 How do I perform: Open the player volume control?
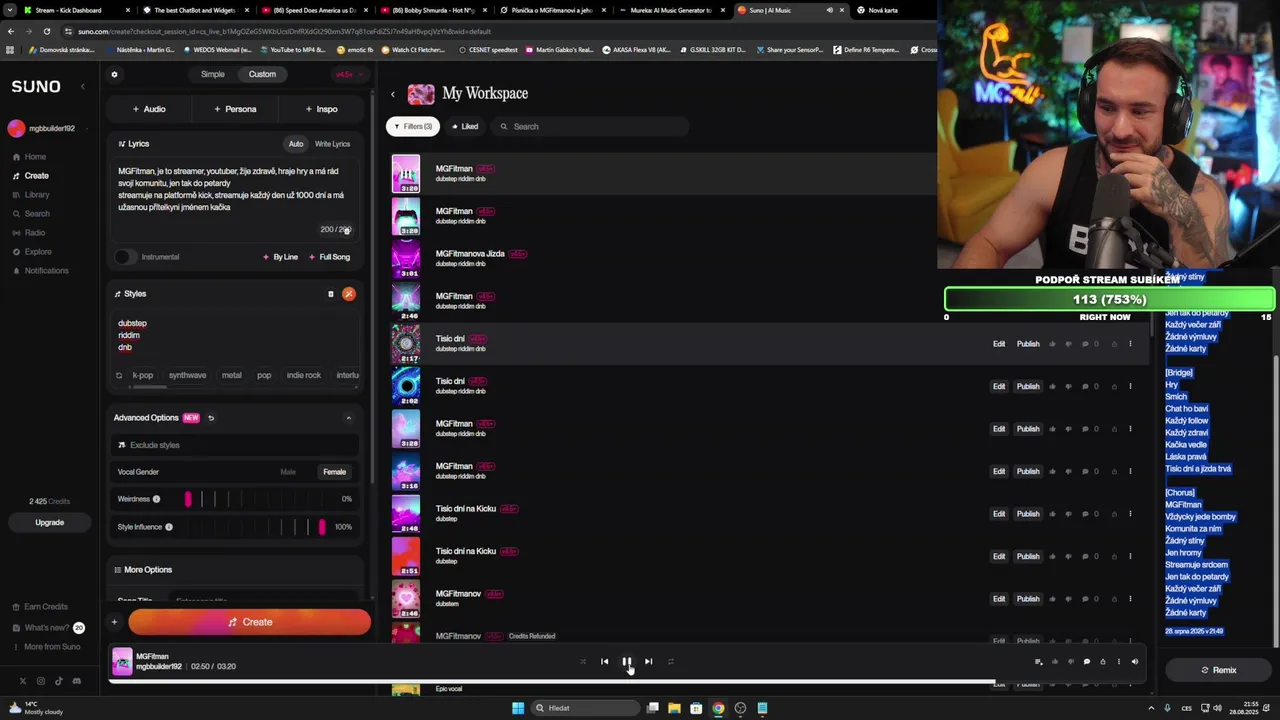(x=1134, y=661)
